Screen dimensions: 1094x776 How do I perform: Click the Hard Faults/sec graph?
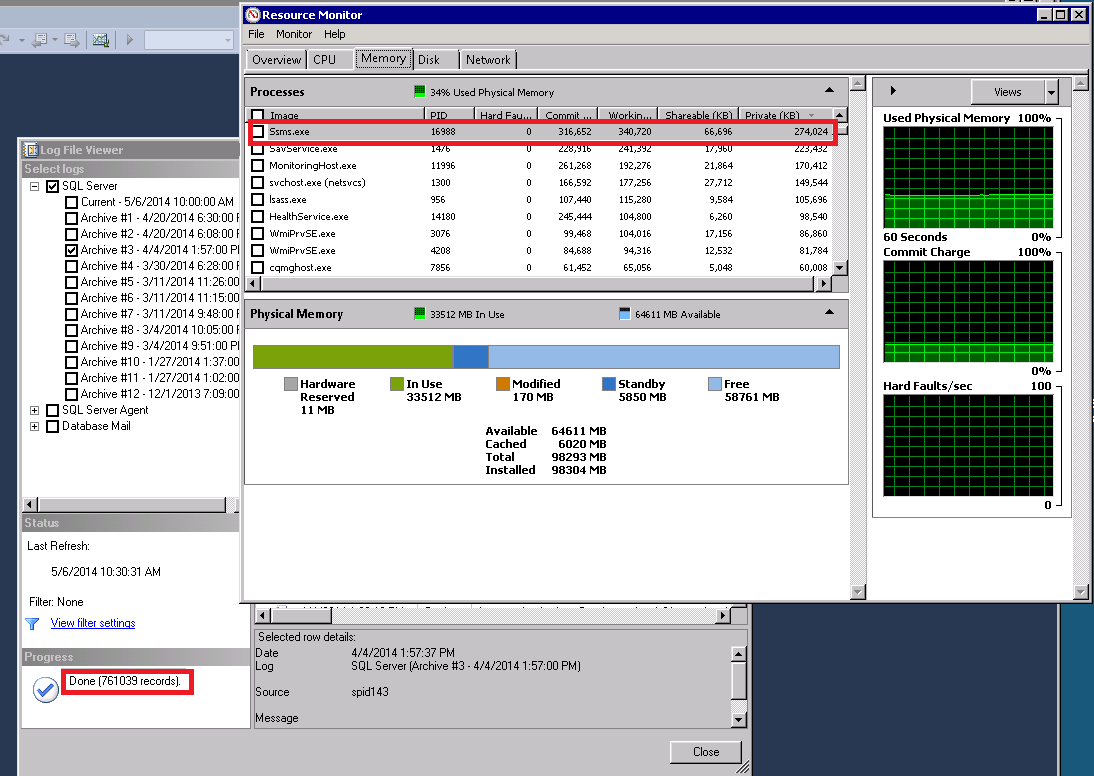968,445
